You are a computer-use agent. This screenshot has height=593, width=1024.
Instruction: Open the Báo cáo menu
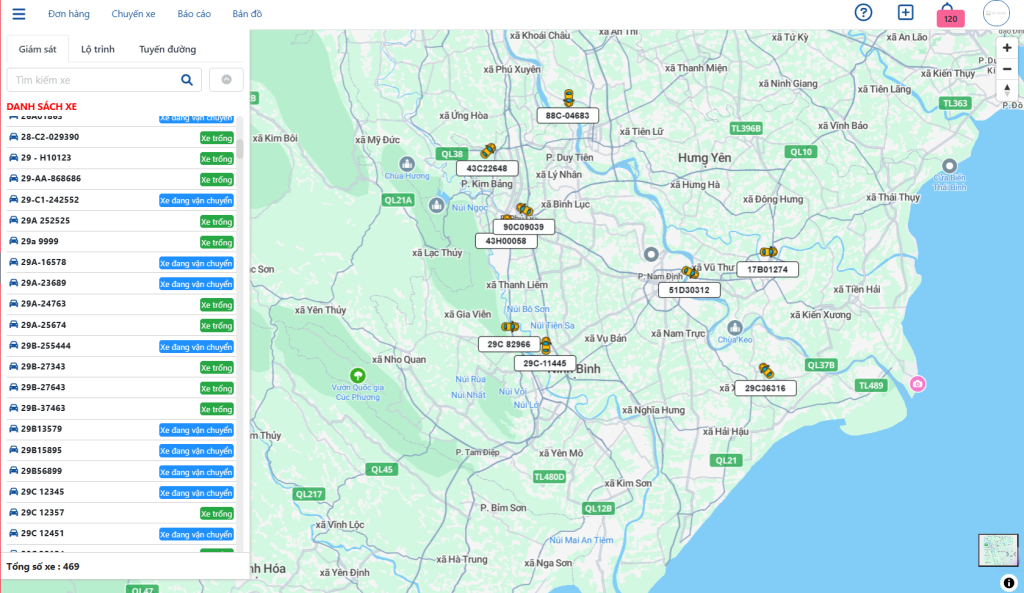pyautogui.click(x=193, y=14)
